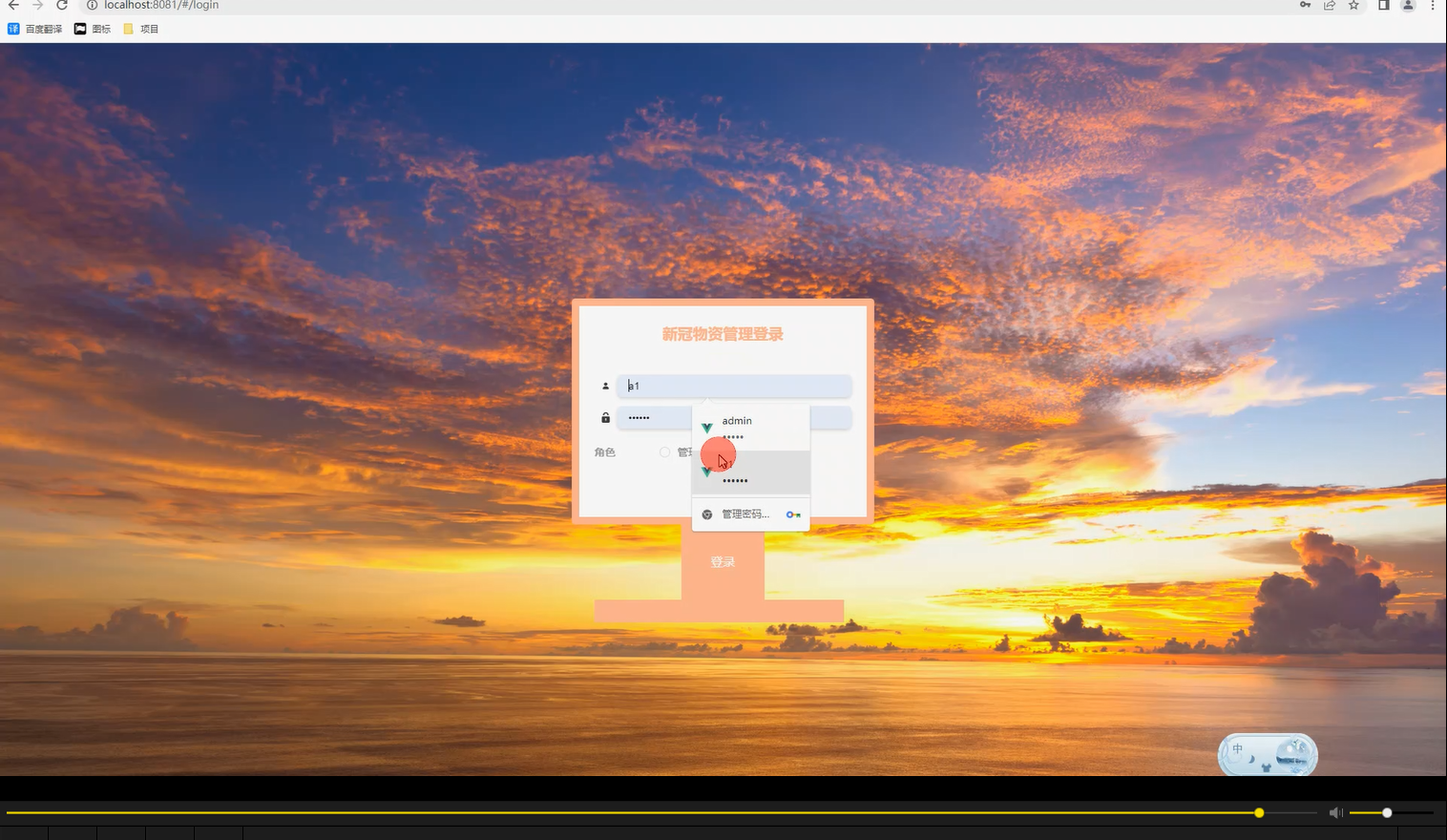This screenshot has width=1447, height=840.
Task: Click the localhost:8081 address bar URL
Action: click(x=161, y=5)
